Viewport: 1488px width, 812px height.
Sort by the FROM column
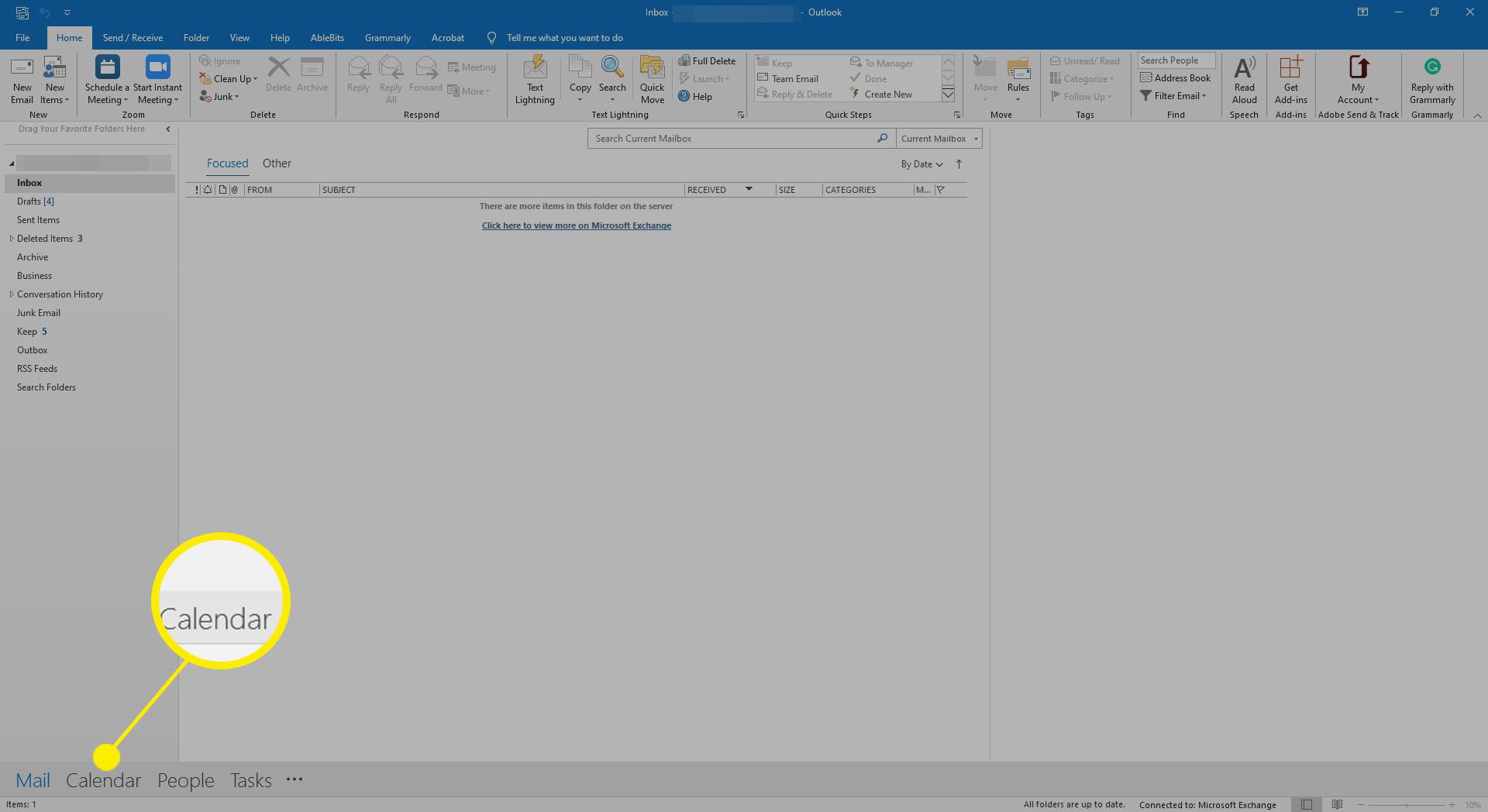tap(281, 189)
